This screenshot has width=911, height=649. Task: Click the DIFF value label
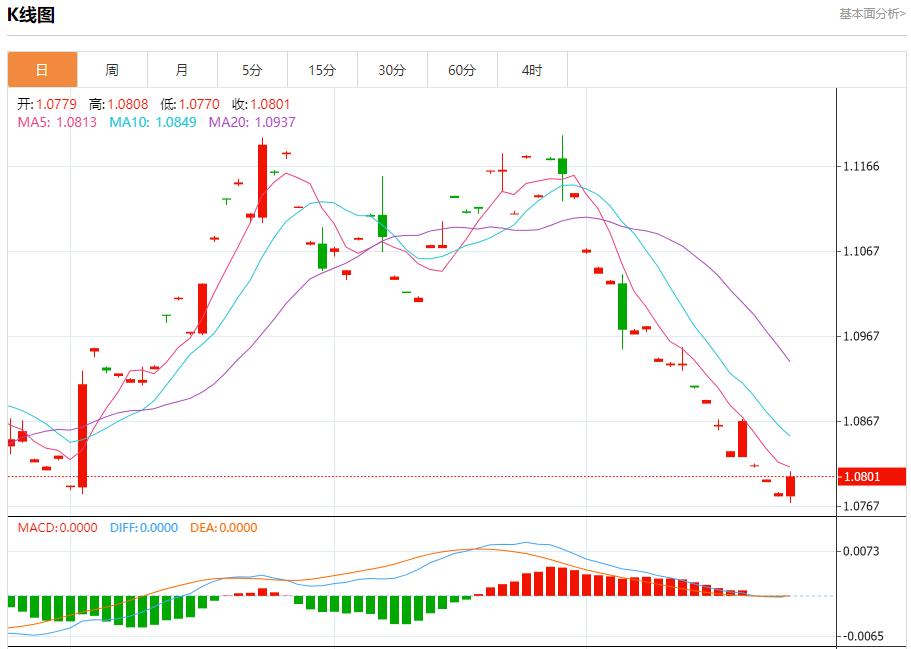tap(144, 528)
